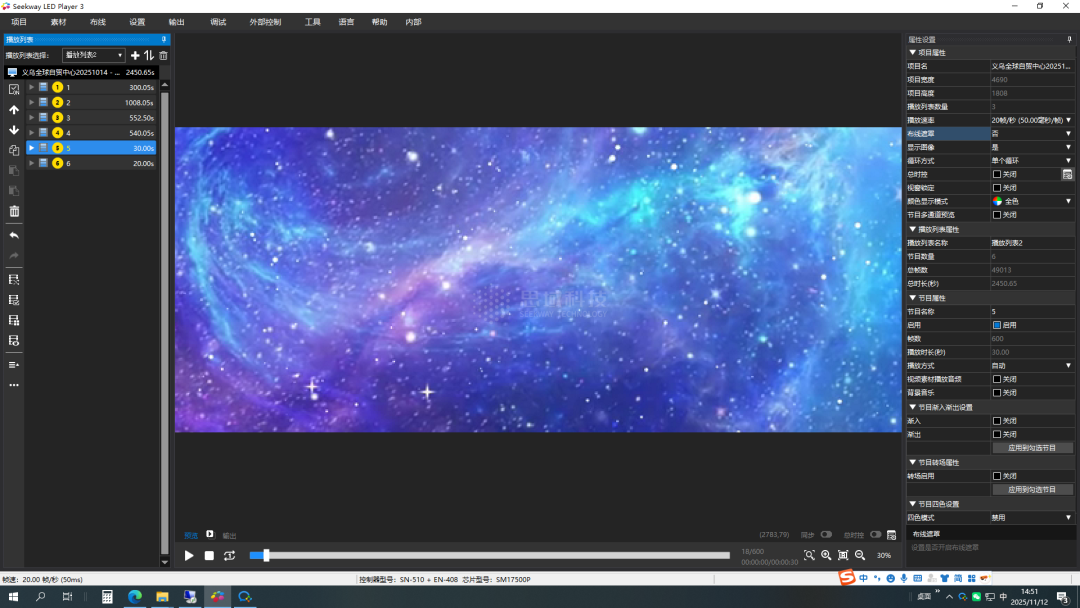
Task: Click 应用到勾选节目 under fade settings
Action: [1032, 448]
